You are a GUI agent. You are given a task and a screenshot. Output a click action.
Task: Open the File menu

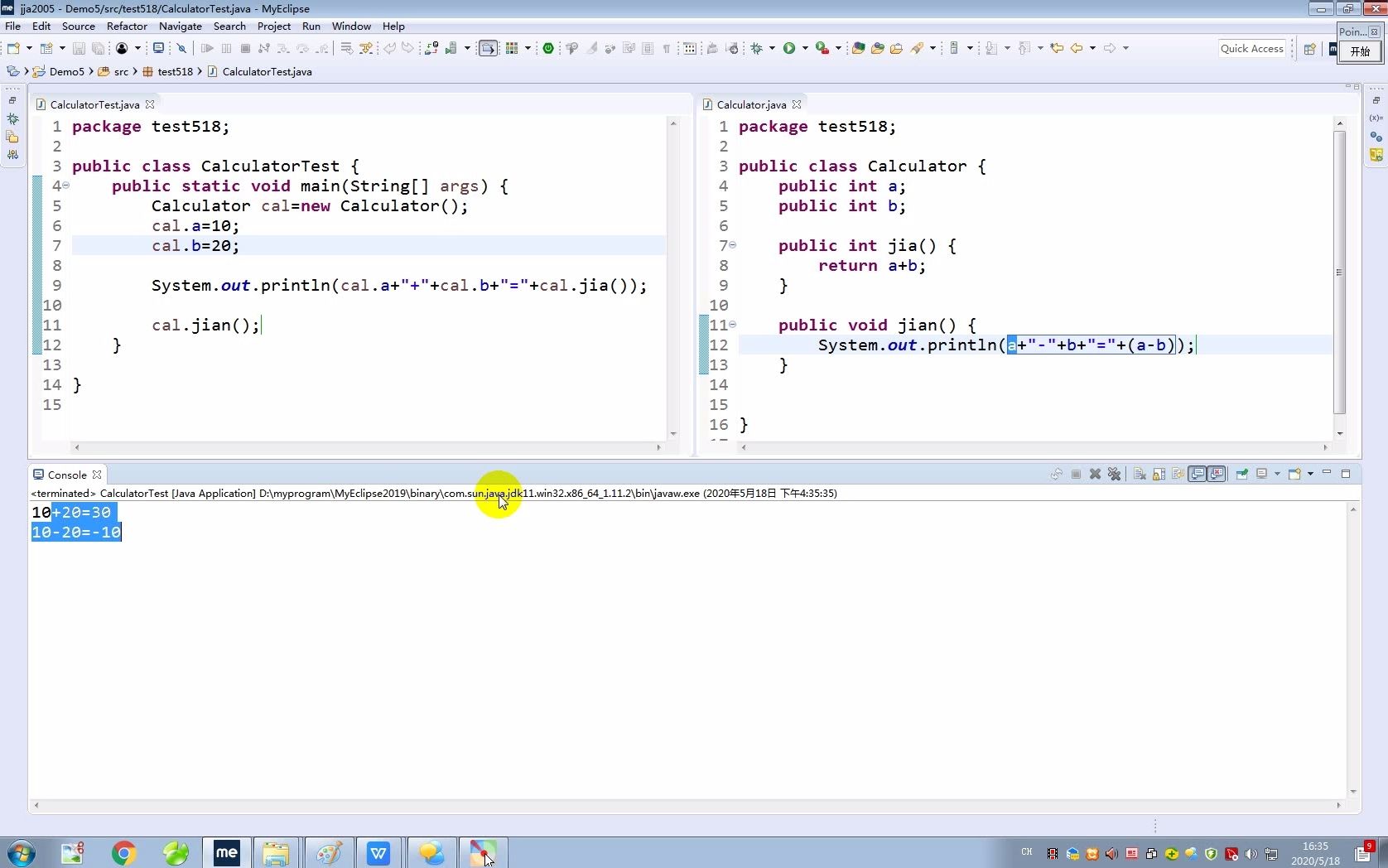pyautogui.click(x=12, y=26)
